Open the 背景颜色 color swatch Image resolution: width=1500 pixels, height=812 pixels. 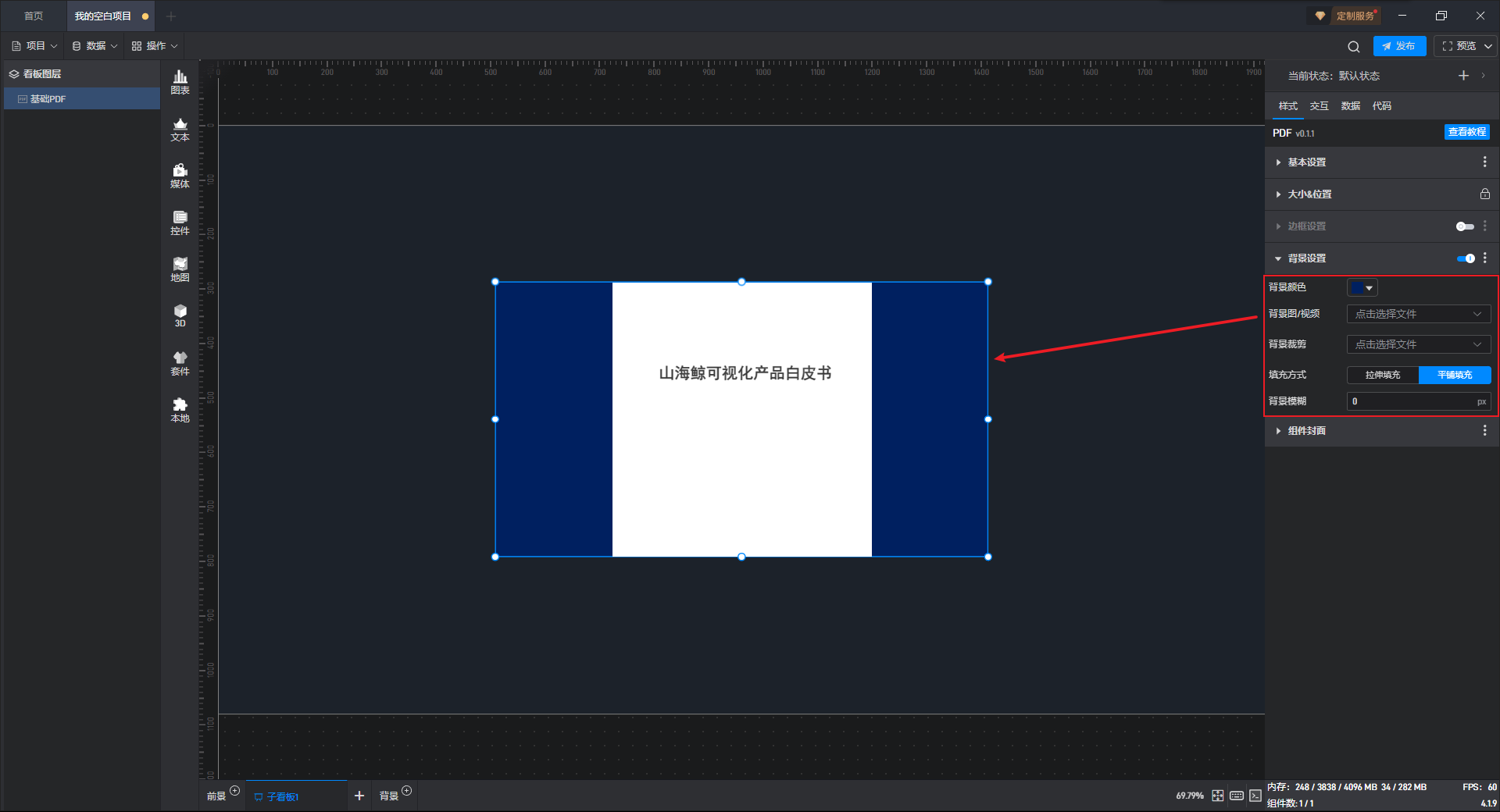[1362, 288]
